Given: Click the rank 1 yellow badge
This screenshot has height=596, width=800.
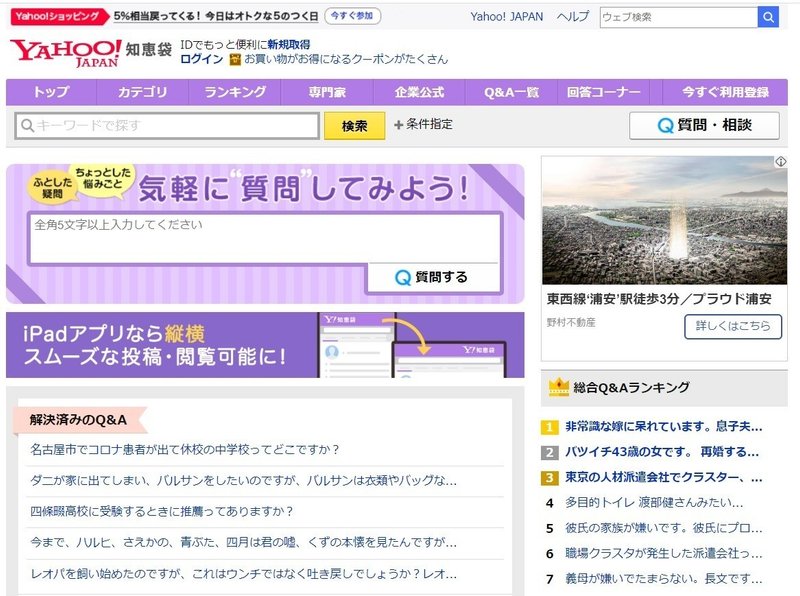Looking at the screenshot, I should (x=549, y=427).
